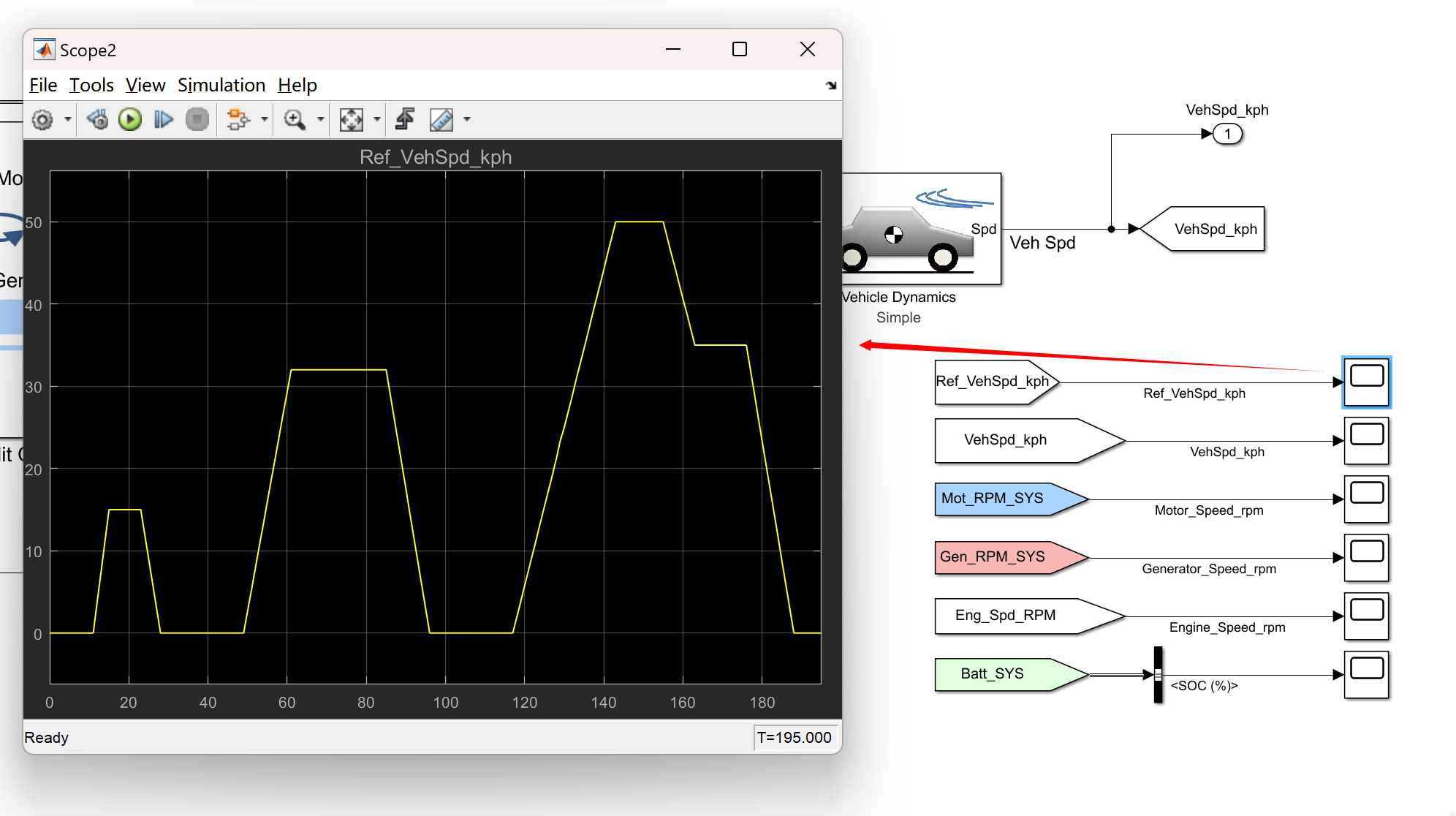Click the highlighted Ref_VehSpd_kph scope block
The height and width of the screenshot is (816, 1456).
[1366, 381]
